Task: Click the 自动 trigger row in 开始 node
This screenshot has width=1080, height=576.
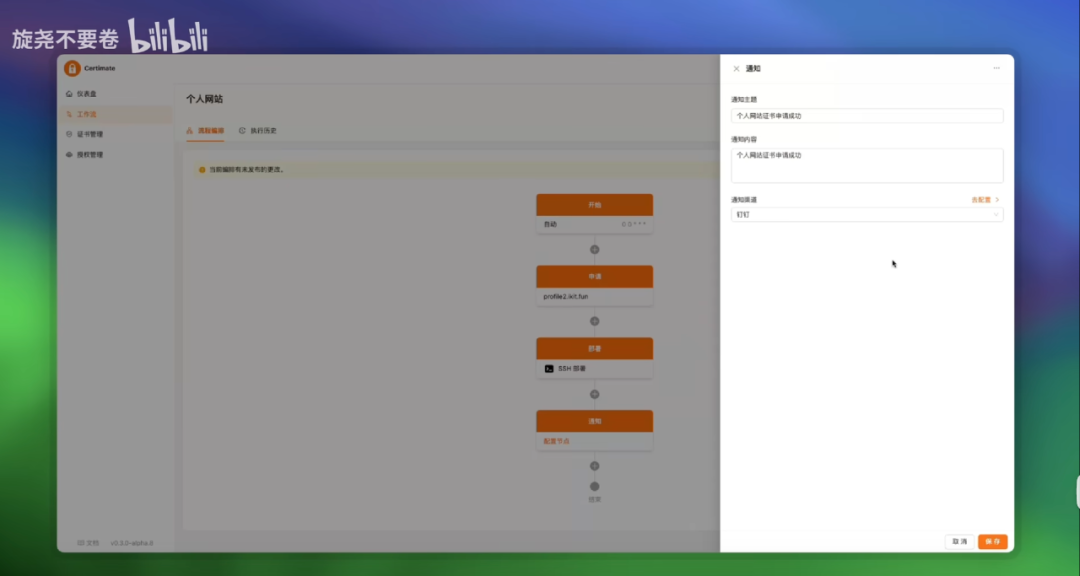Action: [594, 225]
